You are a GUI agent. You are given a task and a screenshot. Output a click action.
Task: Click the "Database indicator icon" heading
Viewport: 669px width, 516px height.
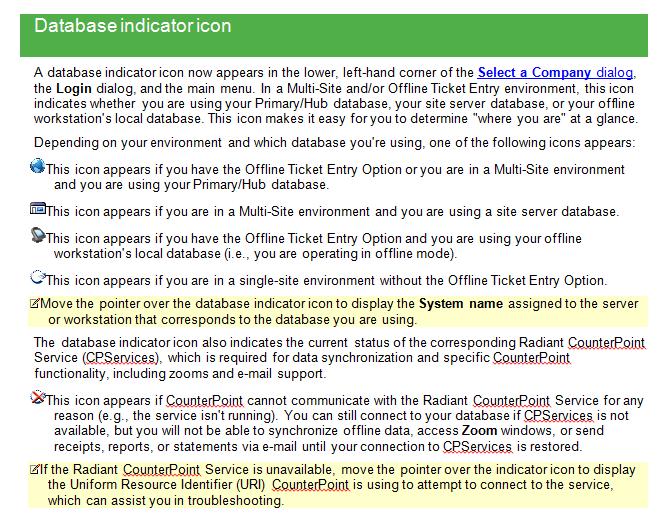[133, 26]
